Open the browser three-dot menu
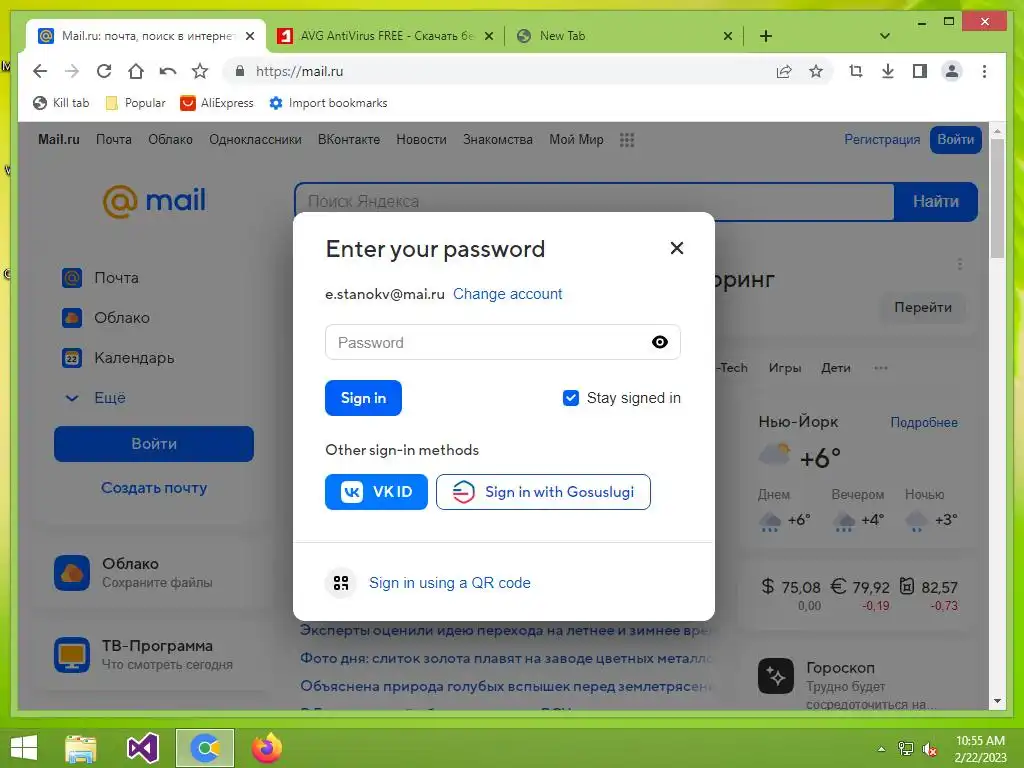The height and width of the screenshot is (768, 1024). (x=984, y=71)
